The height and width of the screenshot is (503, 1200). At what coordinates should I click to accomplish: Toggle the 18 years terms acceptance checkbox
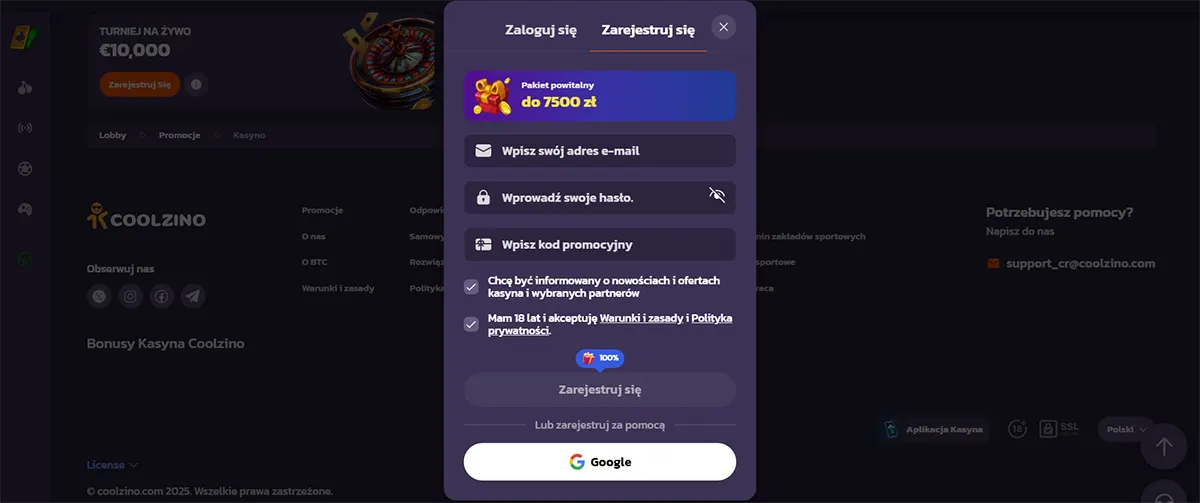coord(471,324)
